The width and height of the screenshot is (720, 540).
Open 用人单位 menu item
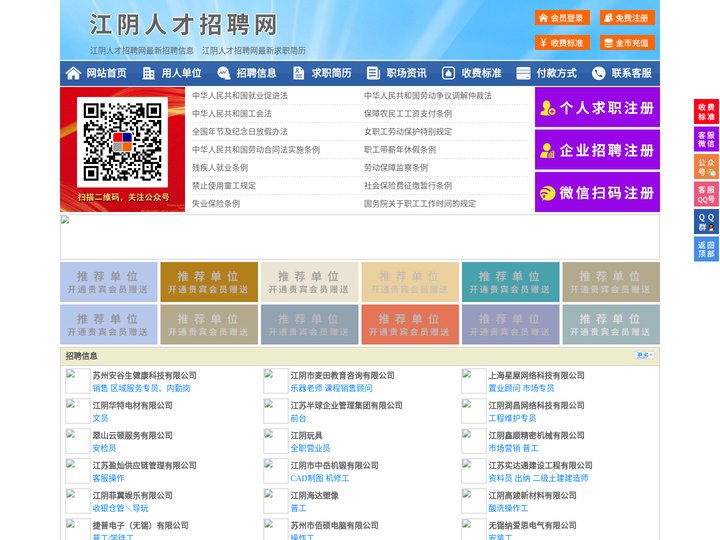181,73
